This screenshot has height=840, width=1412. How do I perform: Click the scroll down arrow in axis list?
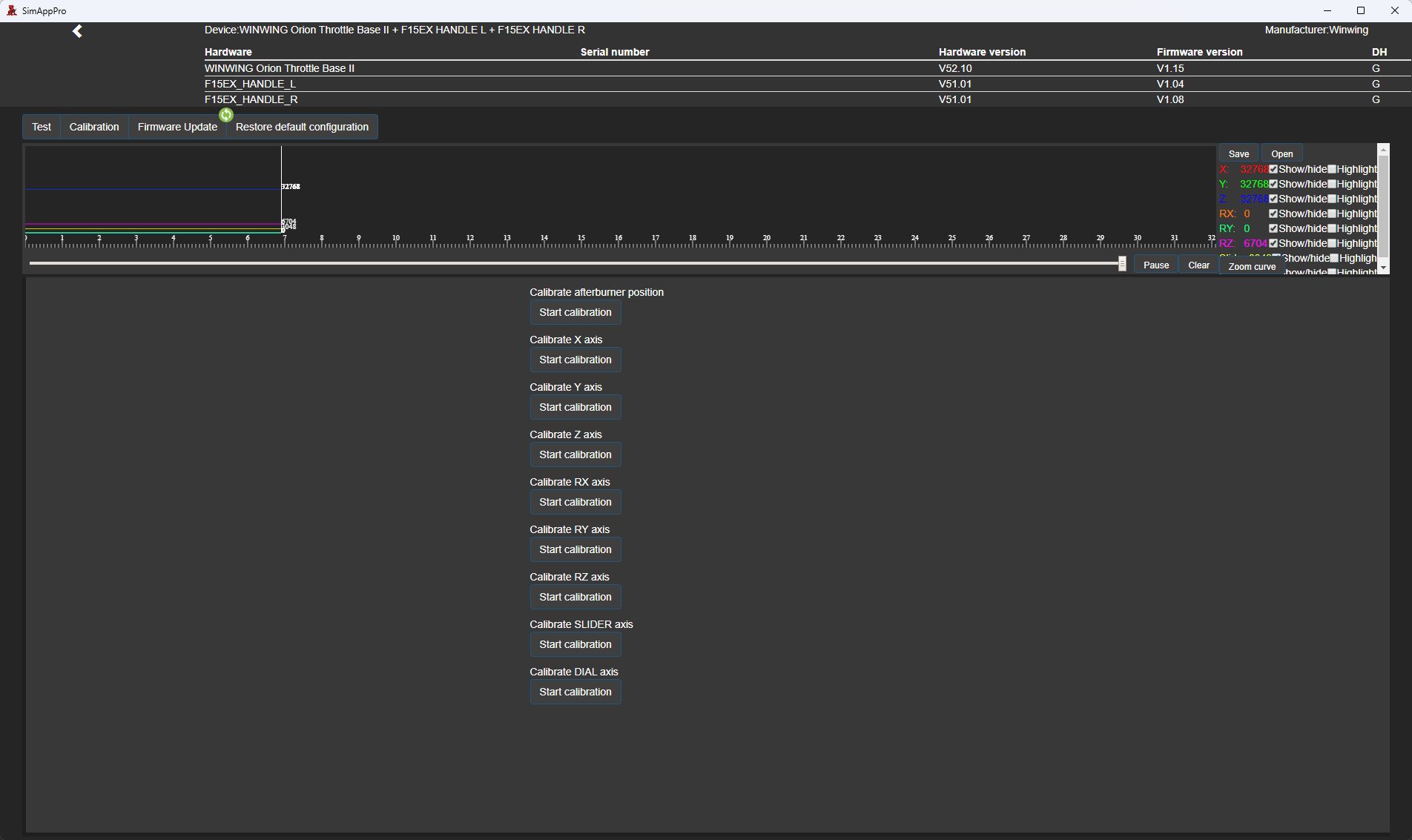coord(1383,268)
